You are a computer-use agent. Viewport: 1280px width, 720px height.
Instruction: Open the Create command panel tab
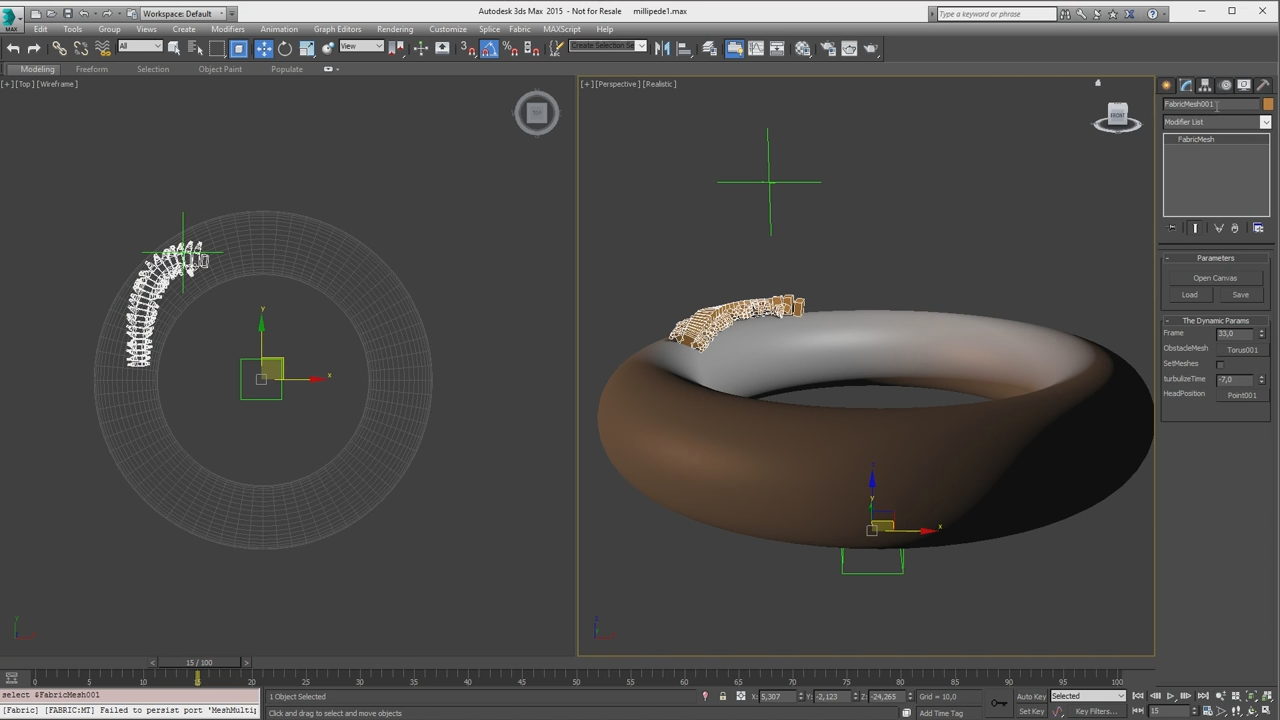click(1166, 85)
